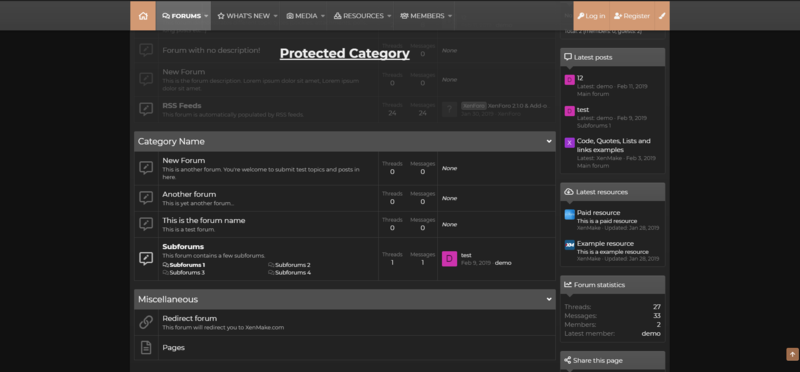
Task: Click the forum icon beside RSS Feeds
Action: 146,109
